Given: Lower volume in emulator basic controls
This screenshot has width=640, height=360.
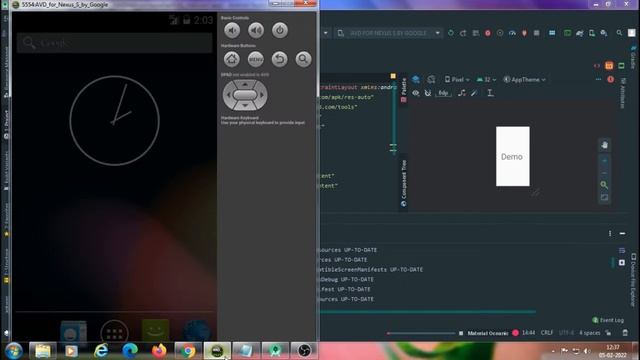Looking at the screenshot, I should point(232,30).
